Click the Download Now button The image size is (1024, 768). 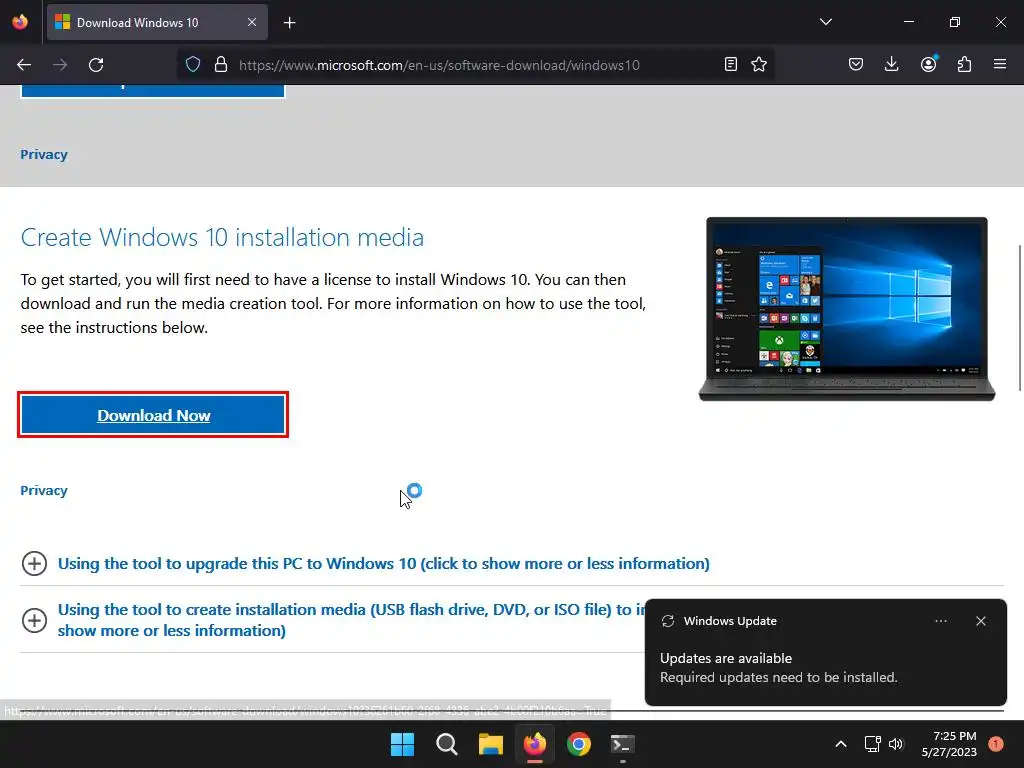click(x=153, y=415)
